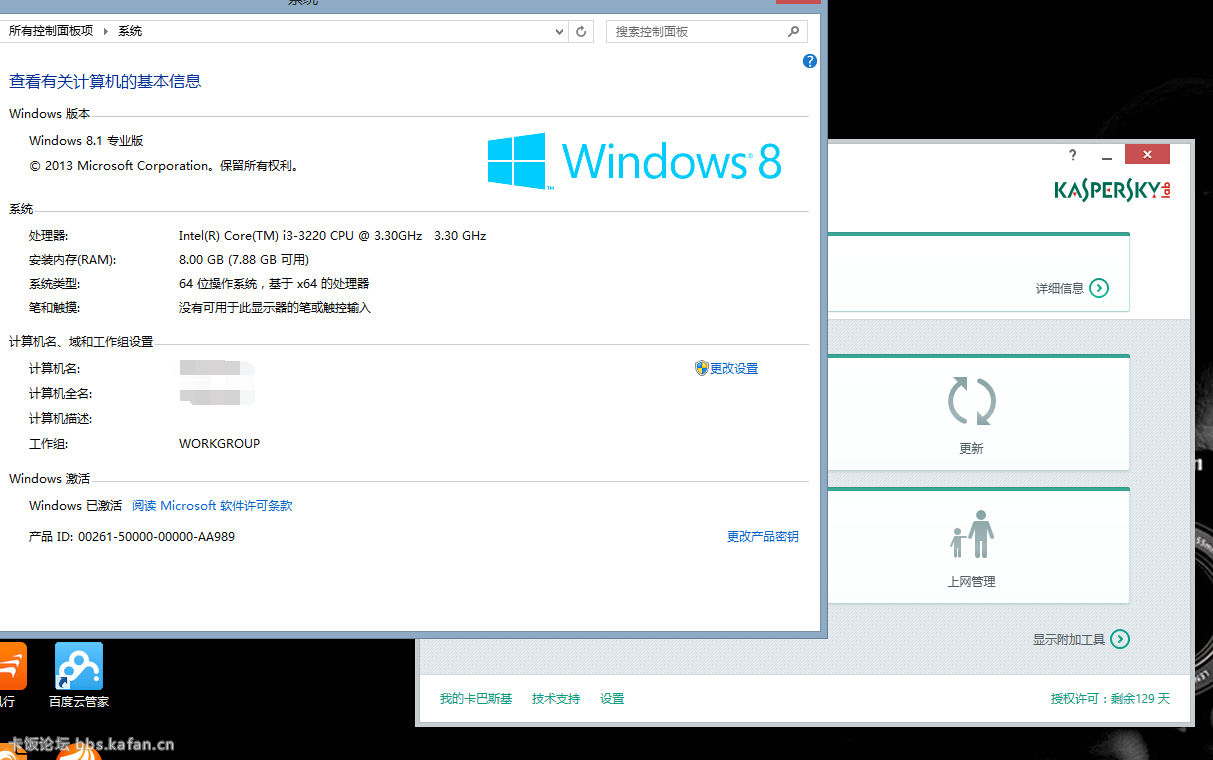Open the Kaspersky Update tile icon
Screen dimensions: 1213x760
tap(971, 401)
